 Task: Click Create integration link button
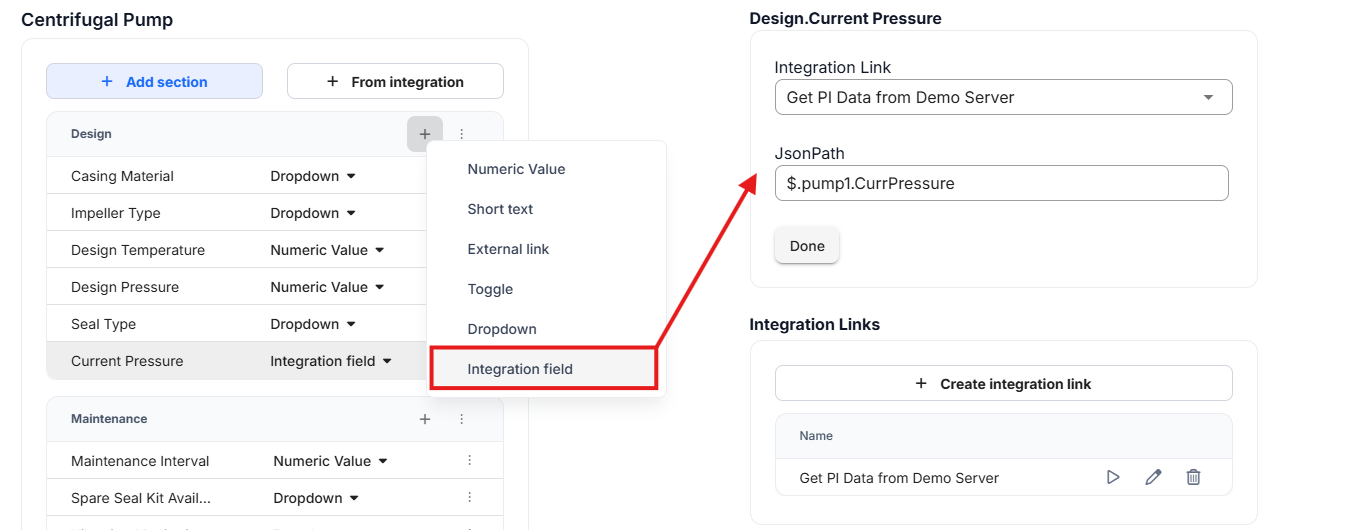tap(1003, 384)
